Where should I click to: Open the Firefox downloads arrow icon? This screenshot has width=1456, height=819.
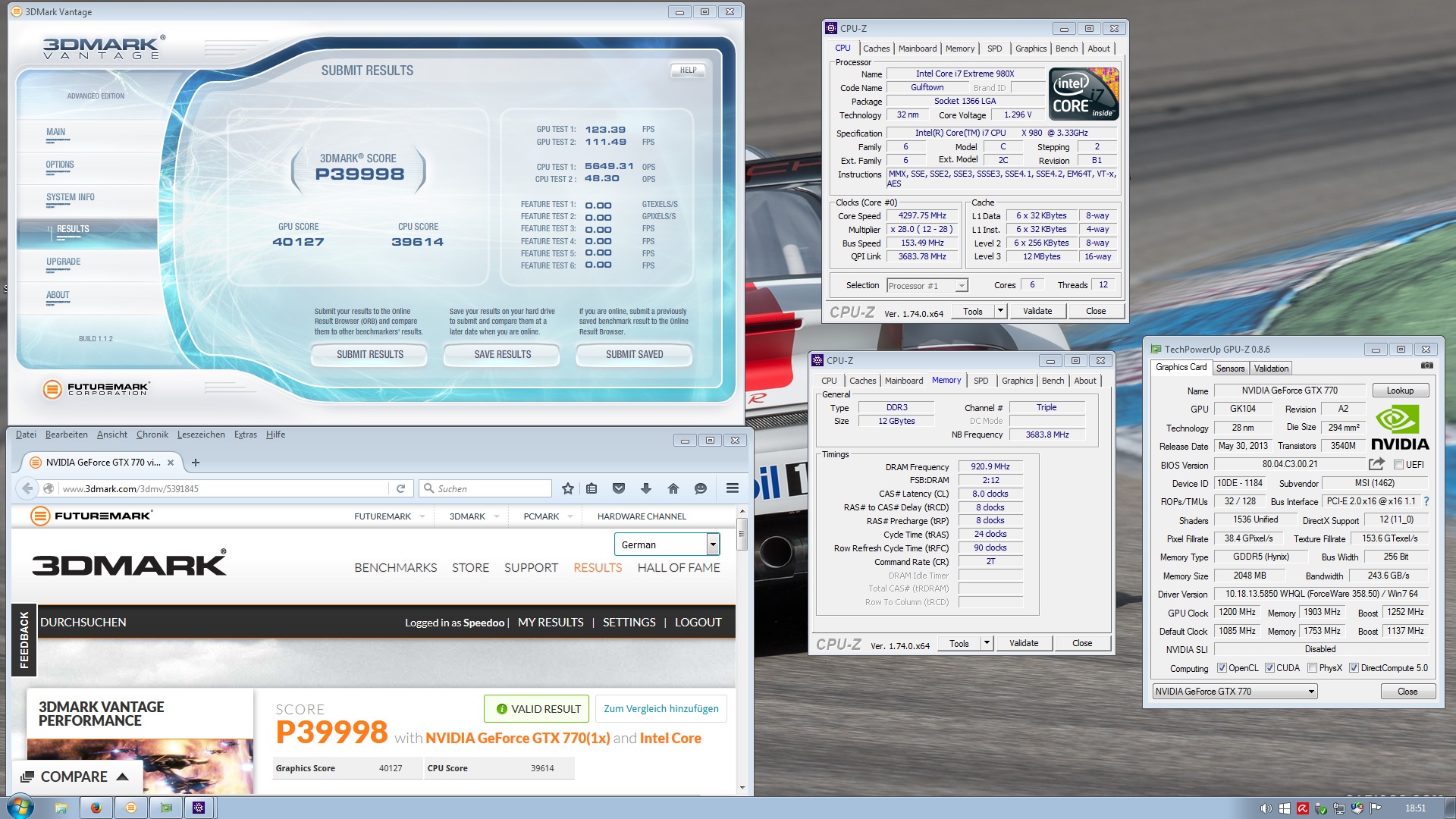(646, 488)
